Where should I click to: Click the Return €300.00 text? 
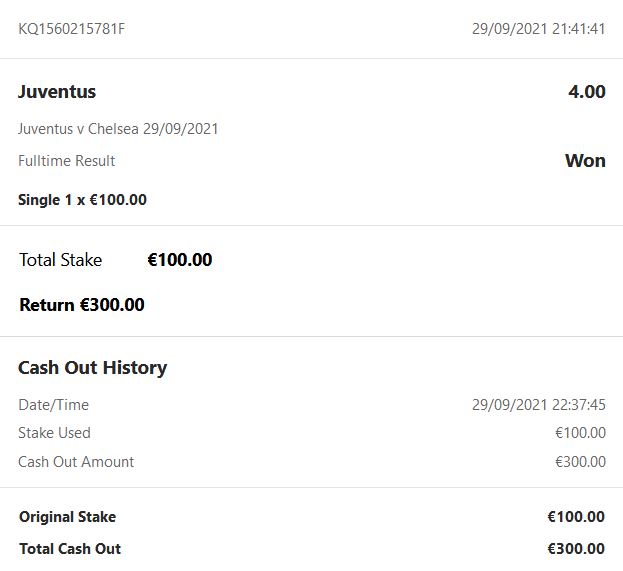coord(82,305)
